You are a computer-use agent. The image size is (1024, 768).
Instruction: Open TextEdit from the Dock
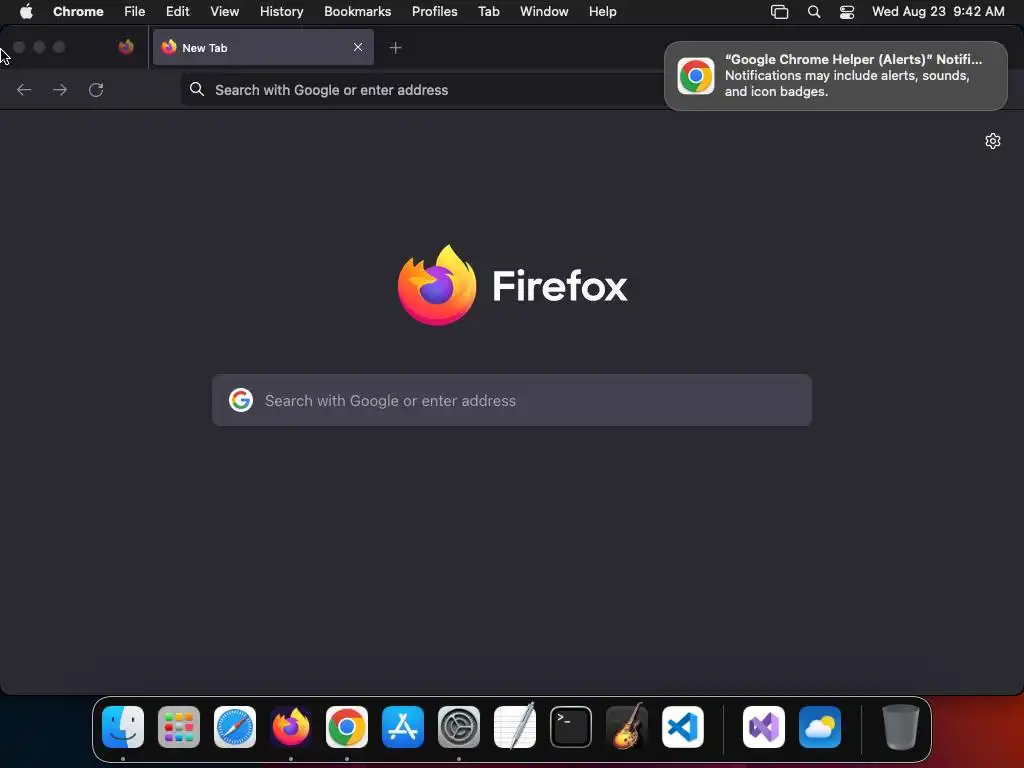tap(515, 727)
